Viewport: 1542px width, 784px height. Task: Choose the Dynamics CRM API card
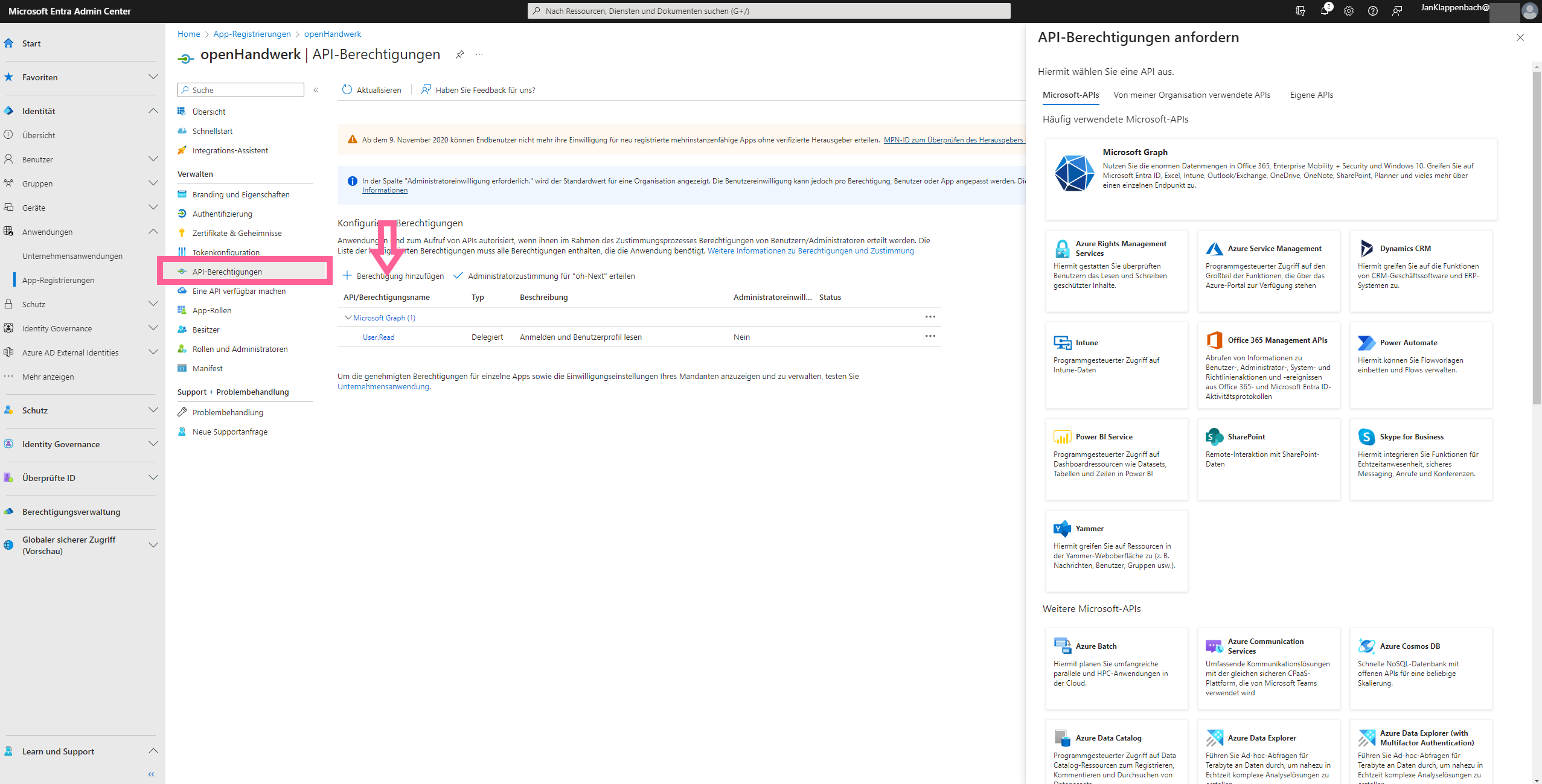coord(1421,271)
